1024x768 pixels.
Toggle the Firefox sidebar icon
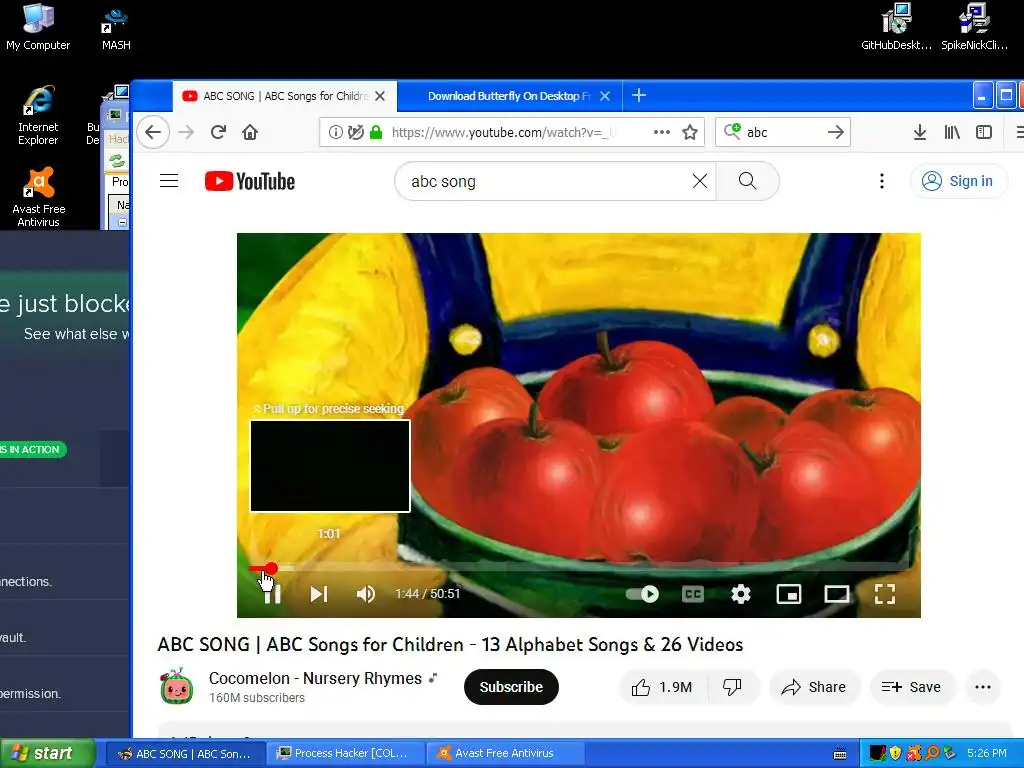[984, 133]
